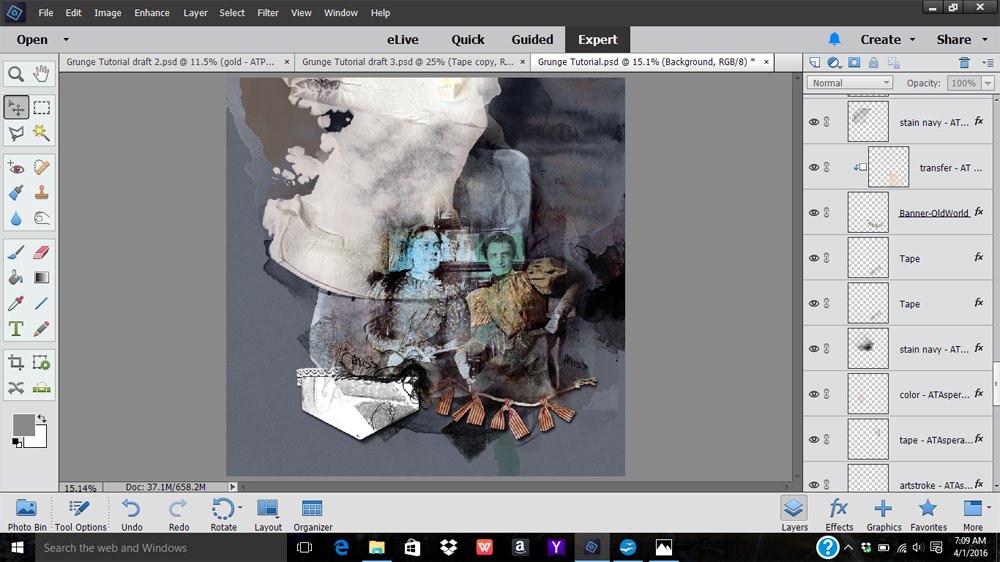Screen dimensions: 1000x562
Task: Click the add layer mask icon
Action: tap(854, 63)
